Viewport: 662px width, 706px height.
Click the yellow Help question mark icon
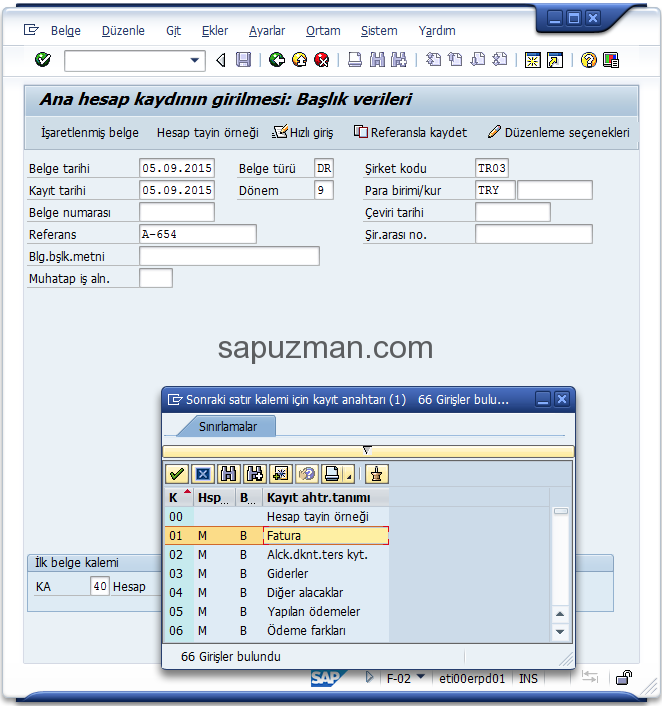588,60
